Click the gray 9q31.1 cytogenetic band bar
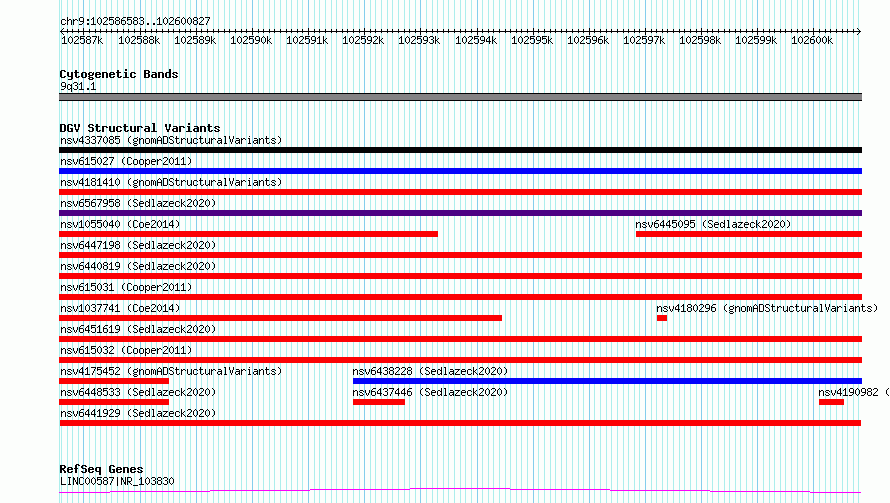 pyautogui.click(x=460, y=97)
